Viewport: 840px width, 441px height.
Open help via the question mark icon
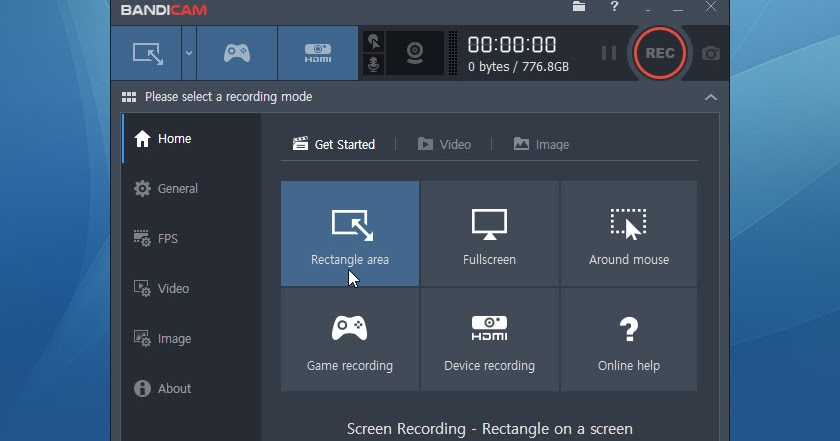614,6
